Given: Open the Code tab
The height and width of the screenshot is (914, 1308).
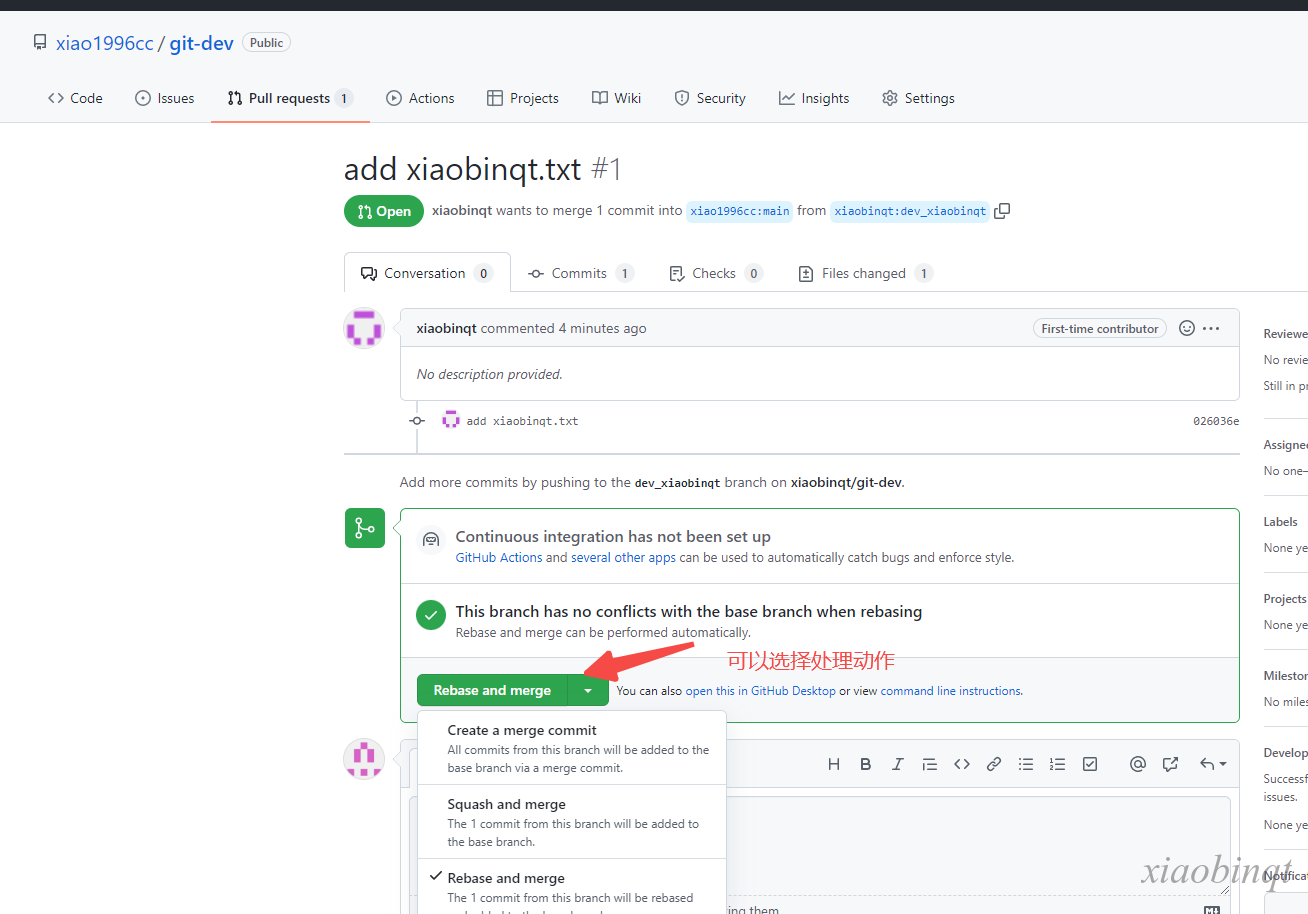Looking at the screenshot, I should coord(75,98).
